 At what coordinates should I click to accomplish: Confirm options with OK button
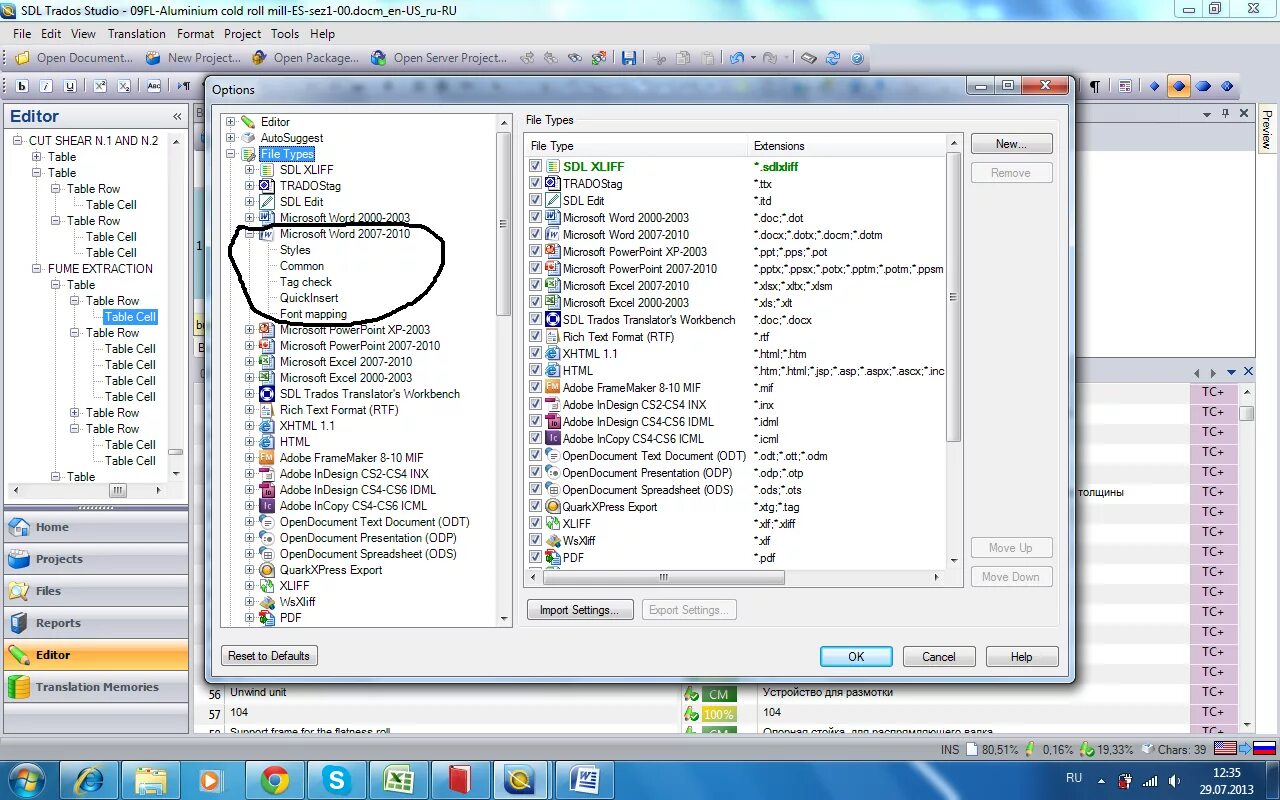point(856,657)
